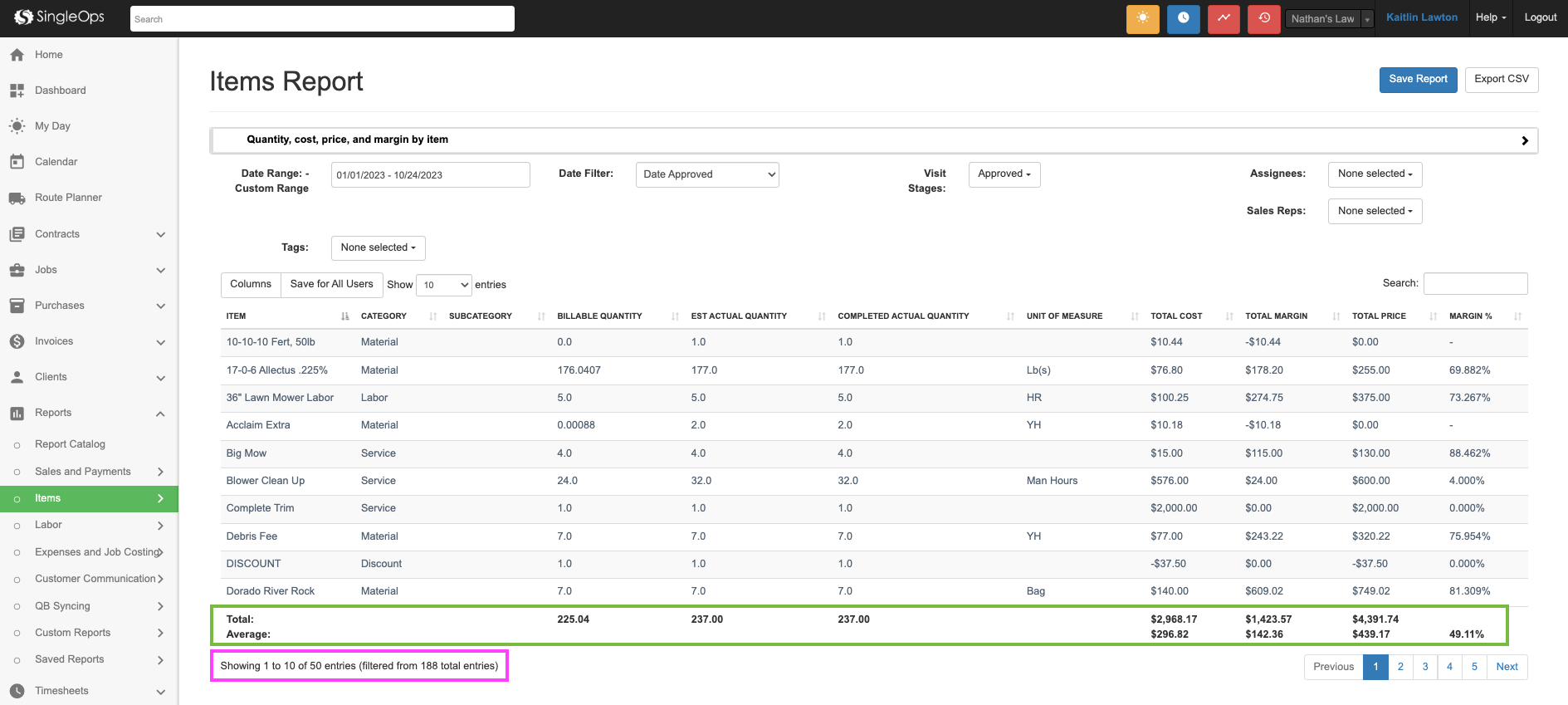This screenshot has width=1568, height=705.
Task: Click the Save Report button
Action: click(x=1418, y=80)
